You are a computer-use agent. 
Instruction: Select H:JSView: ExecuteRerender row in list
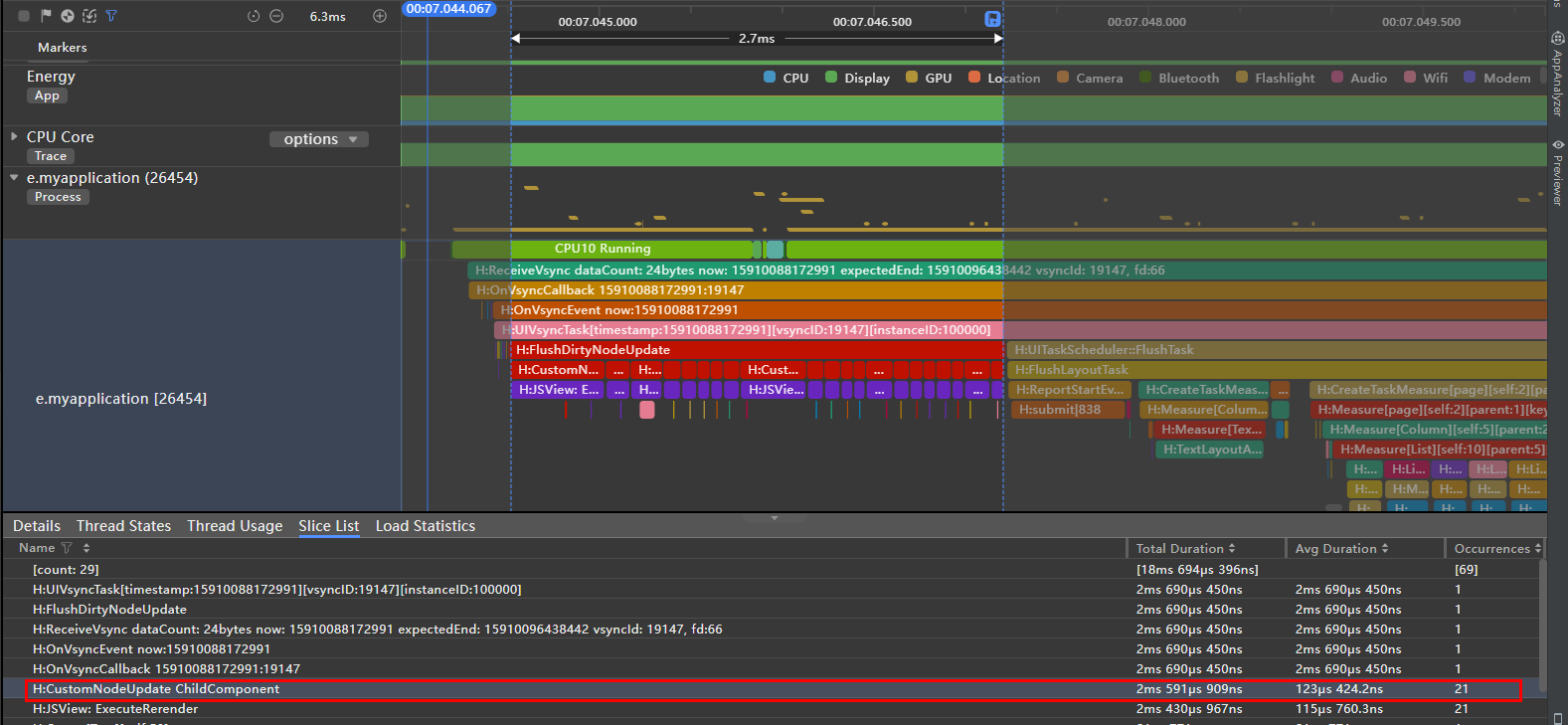click(x=773, y=709)
